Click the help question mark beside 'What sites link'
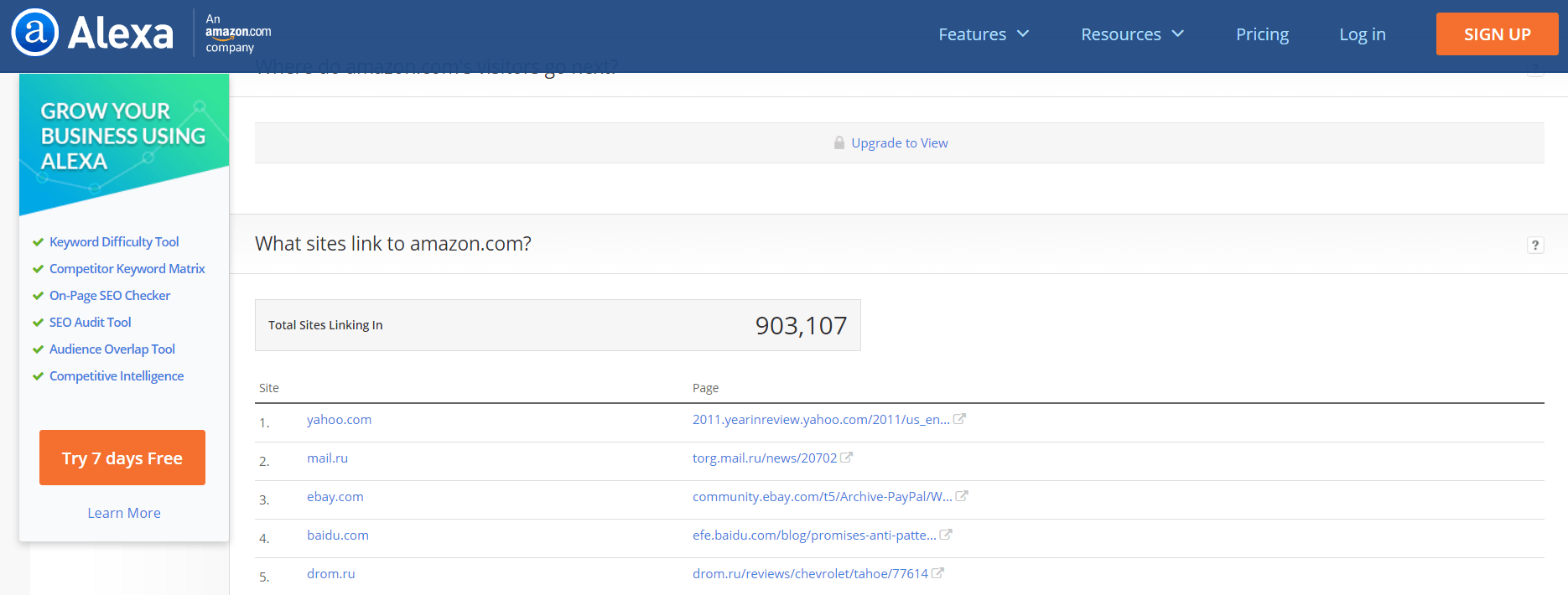This screenshot has width=1568, height=595. coord(1535,245)
